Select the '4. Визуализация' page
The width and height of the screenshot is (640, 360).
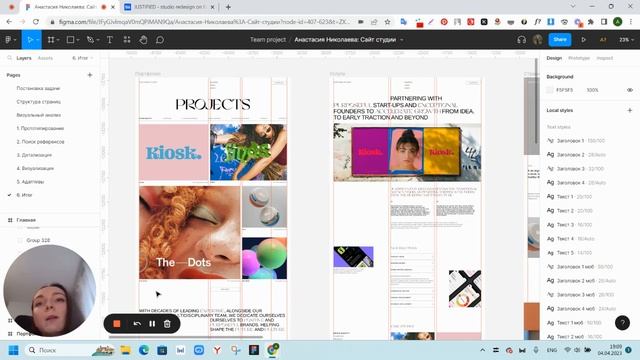pos(35,168)
